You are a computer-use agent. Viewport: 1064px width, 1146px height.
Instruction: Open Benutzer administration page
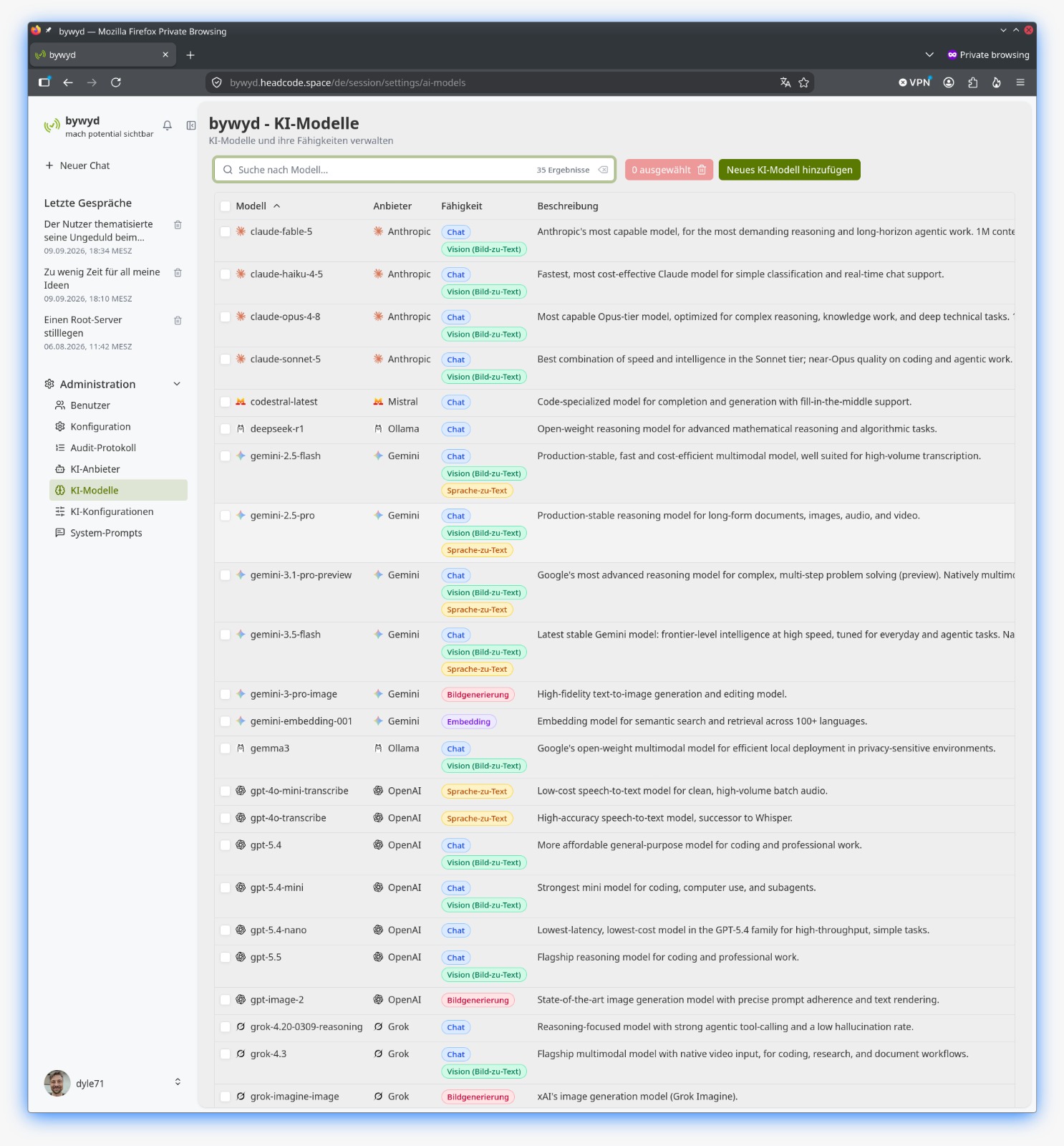(x=118, y=405)
